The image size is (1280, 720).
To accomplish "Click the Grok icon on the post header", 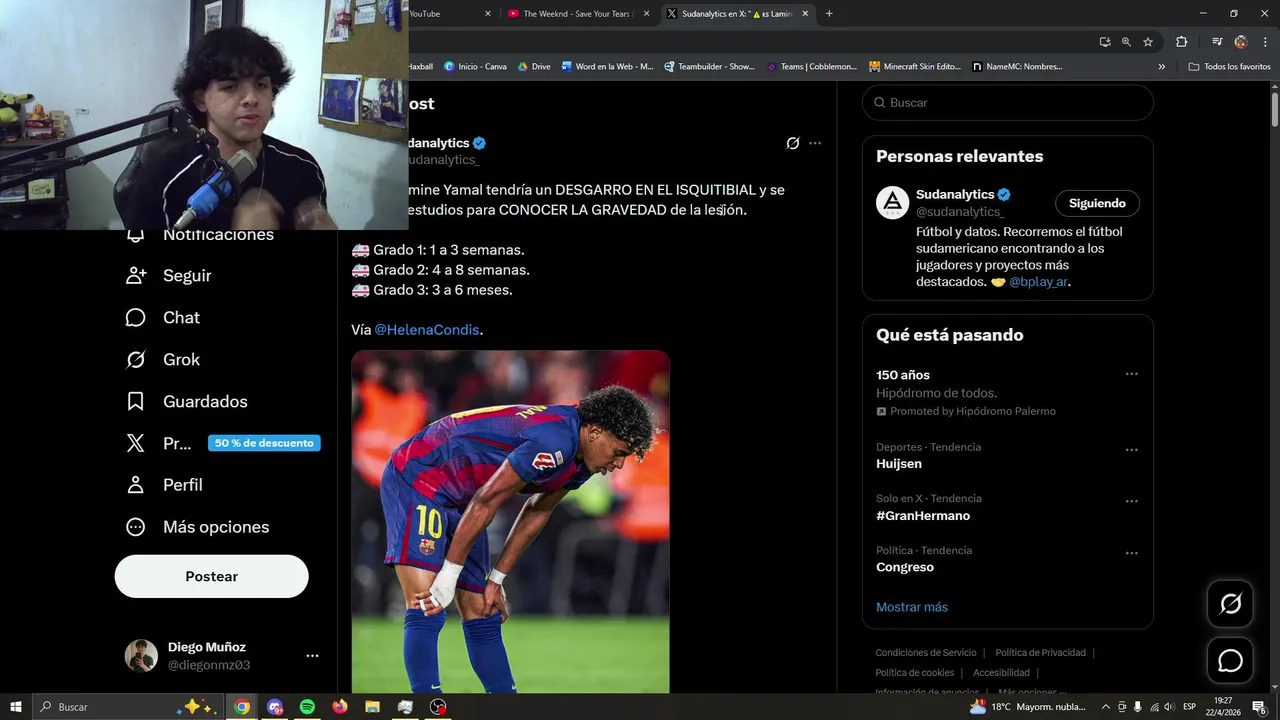I will click(x=793, y=143).
